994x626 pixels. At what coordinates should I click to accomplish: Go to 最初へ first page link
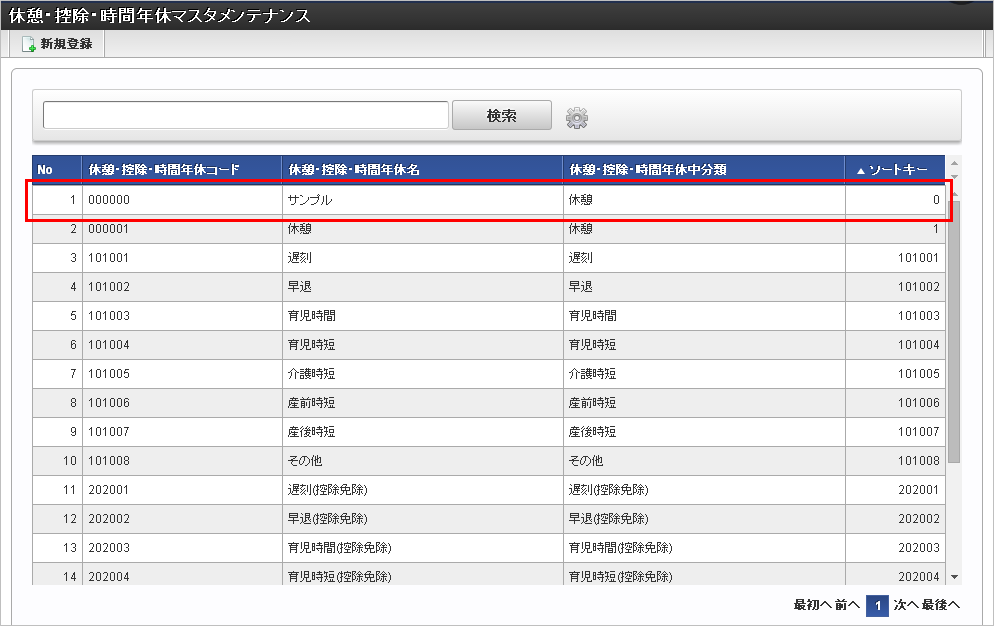pyautogui.click(x=811, y=604)
